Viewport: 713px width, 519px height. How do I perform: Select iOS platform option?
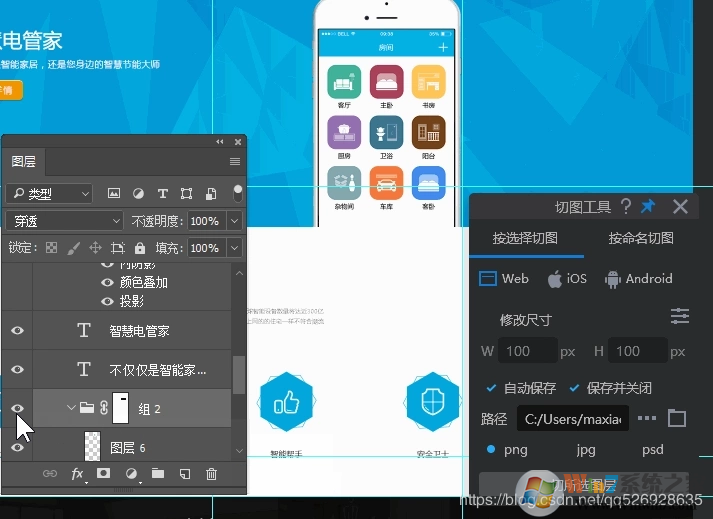pyautogui.click(x=567, y=278)
